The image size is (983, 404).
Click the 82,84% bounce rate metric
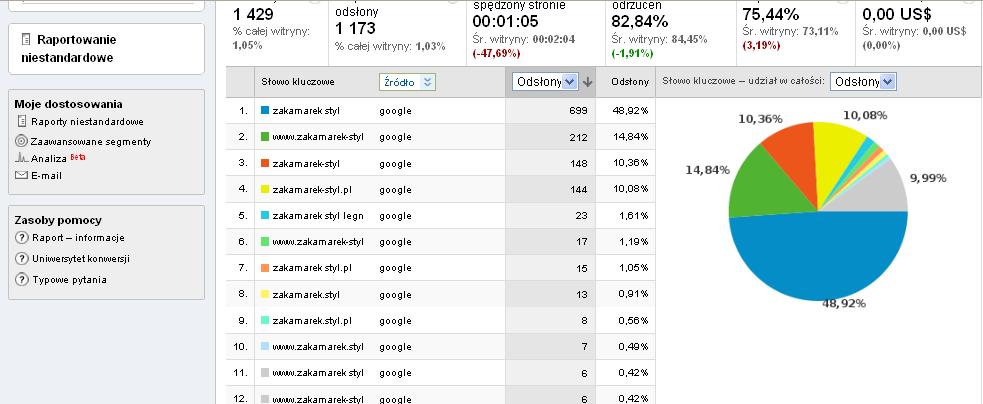point(639,22)
